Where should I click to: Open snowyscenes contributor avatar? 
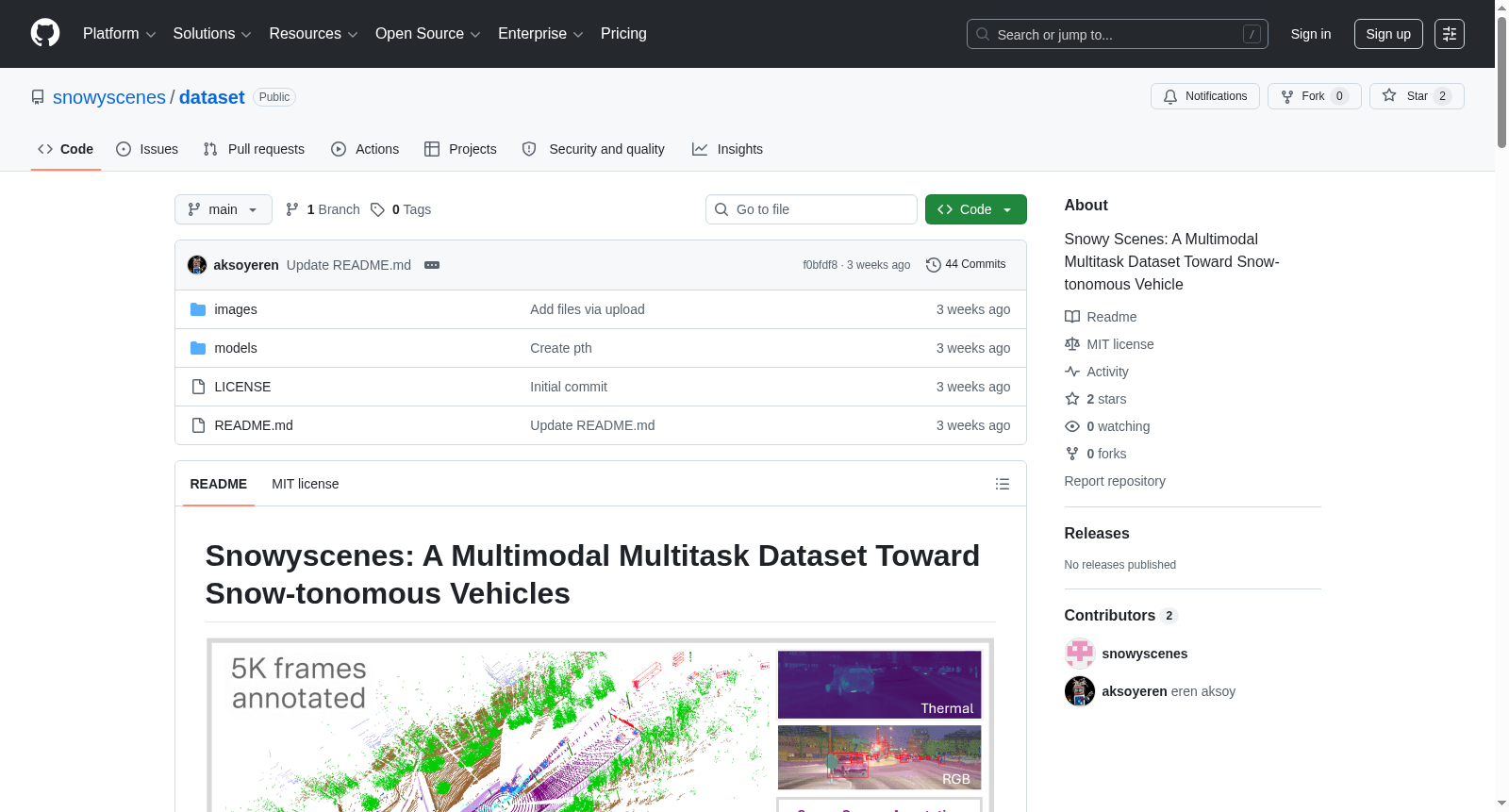[x=1080, y=654]
